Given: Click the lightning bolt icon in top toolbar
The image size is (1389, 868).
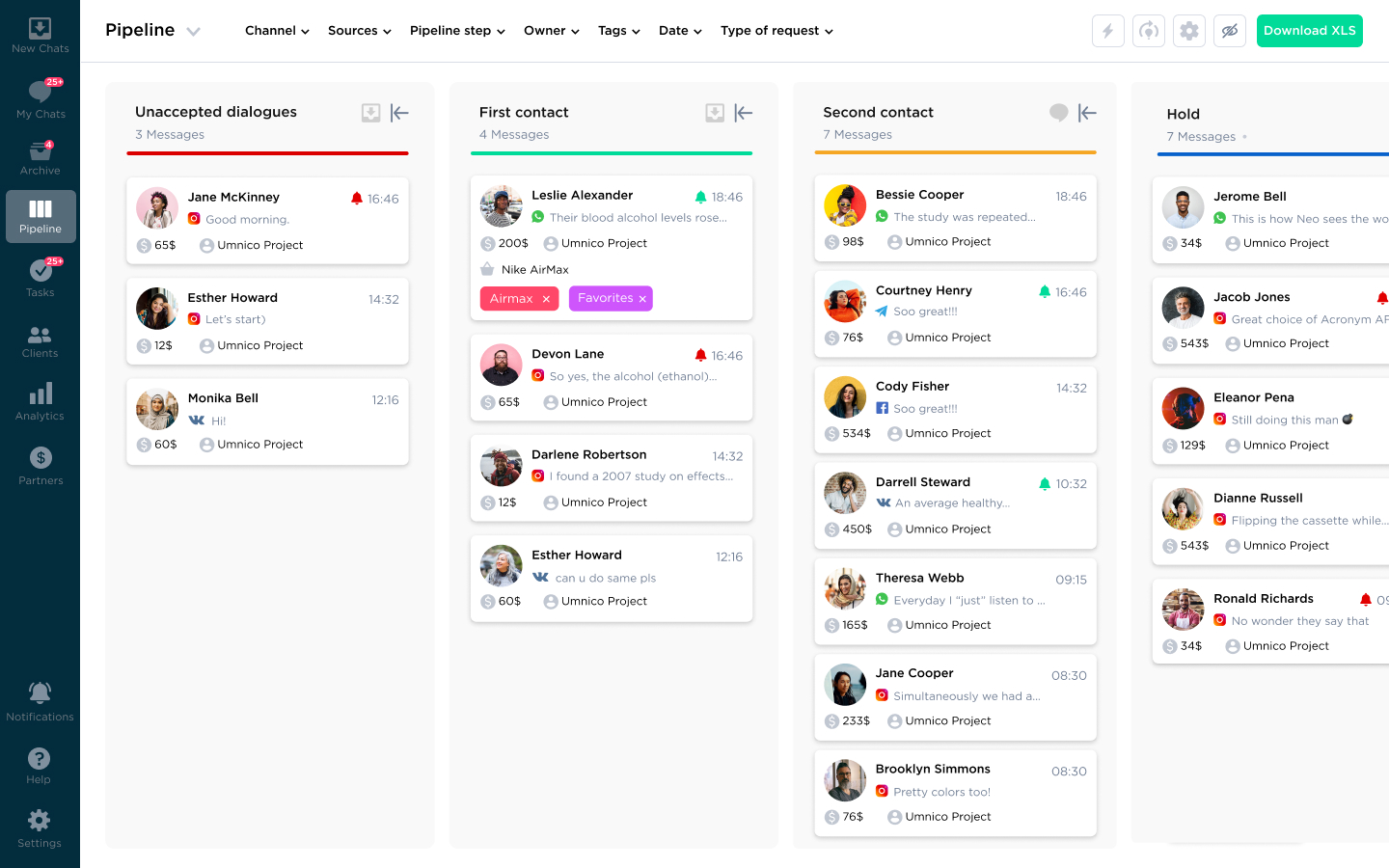Looking at the screenshot, I should [x=1107, y=31].
